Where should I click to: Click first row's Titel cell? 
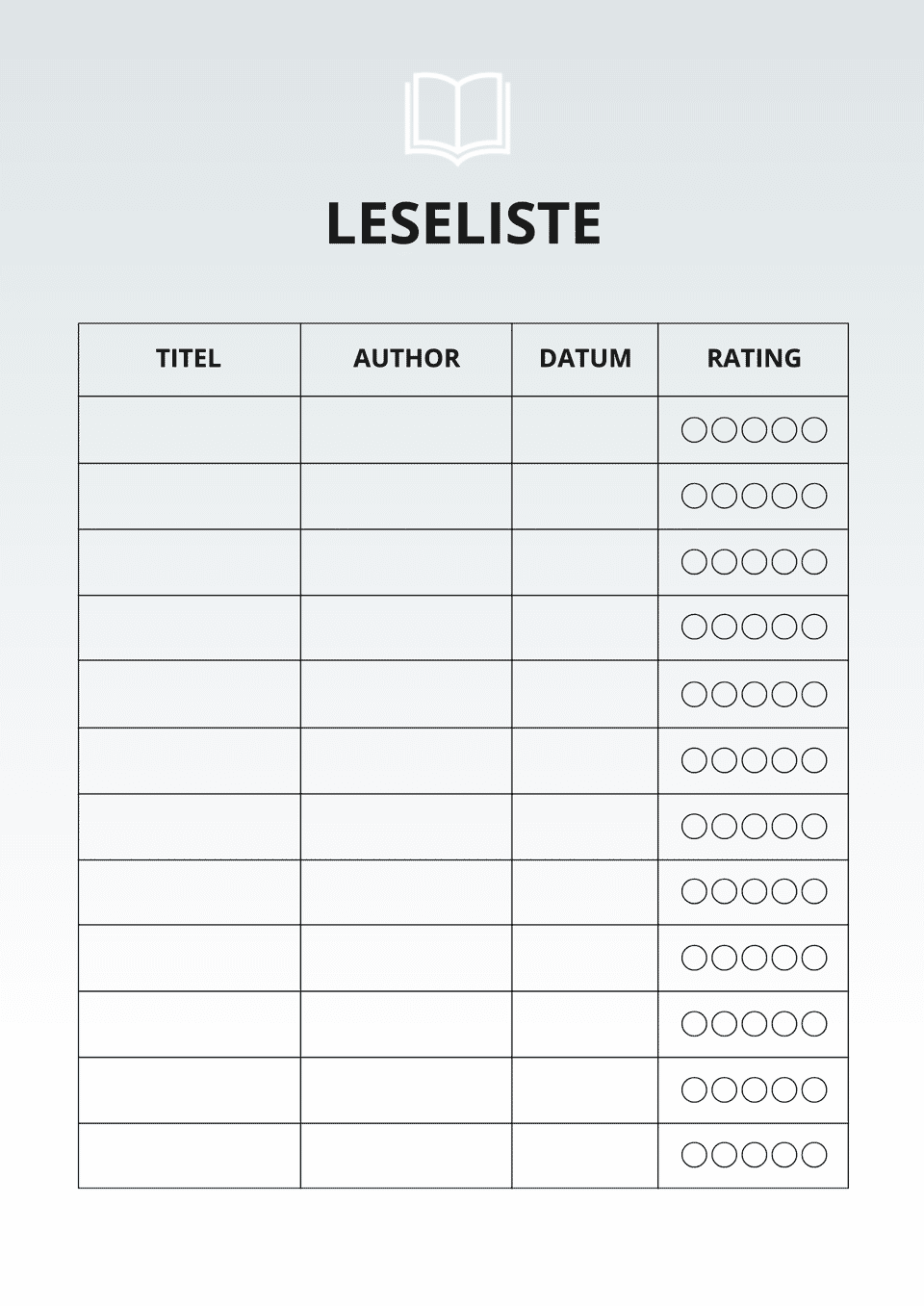click(x=189, y=429)
